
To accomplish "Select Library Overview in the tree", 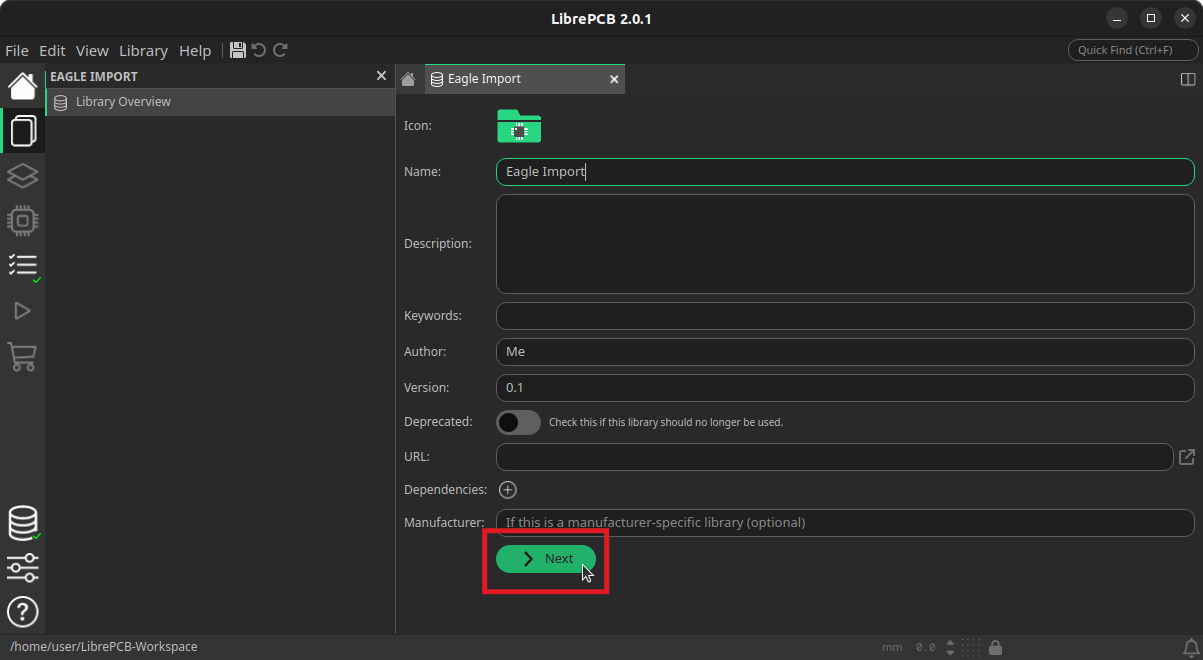I will pyautogui.click(x=220, y=102).
